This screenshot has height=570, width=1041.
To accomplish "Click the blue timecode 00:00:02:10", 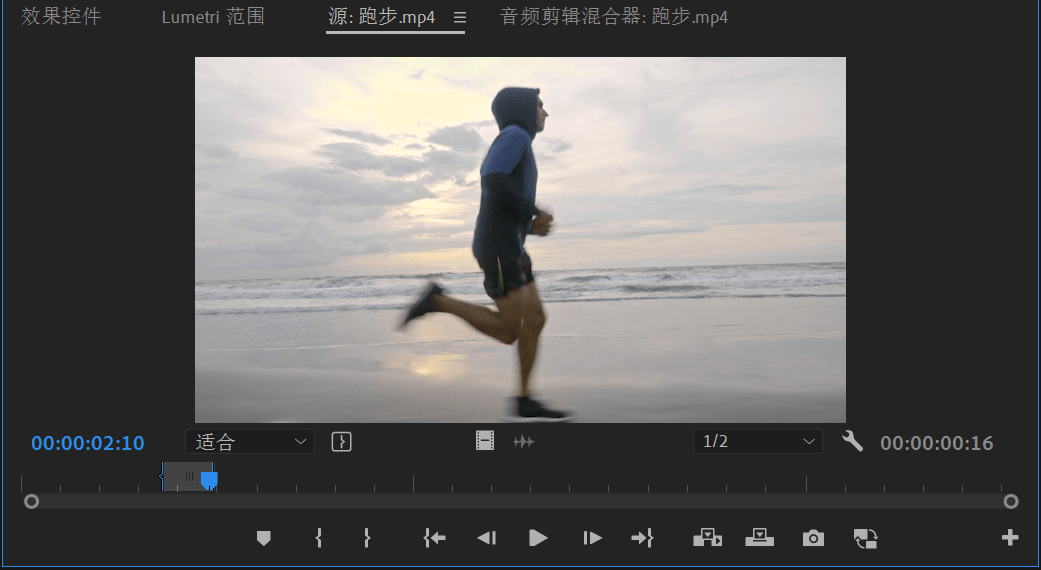I will point(88,443).
